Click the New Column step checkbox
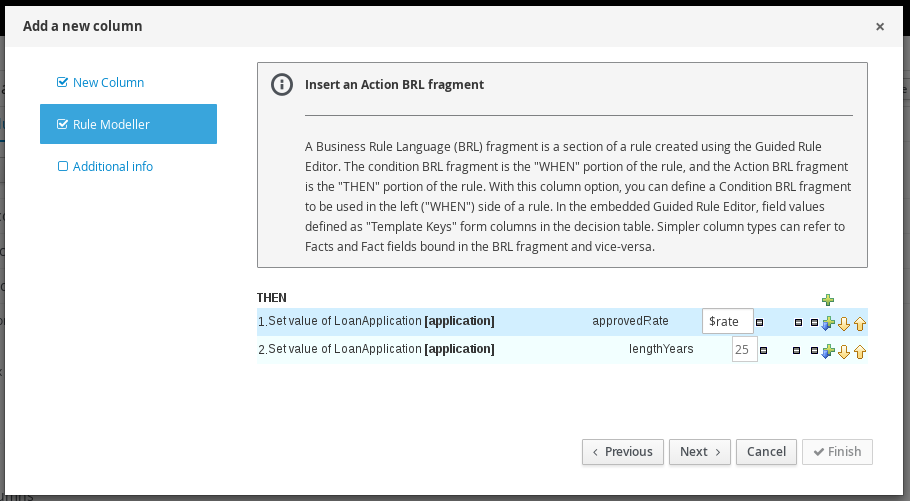The height and width of the screenshot is (501, 910). 63,83
